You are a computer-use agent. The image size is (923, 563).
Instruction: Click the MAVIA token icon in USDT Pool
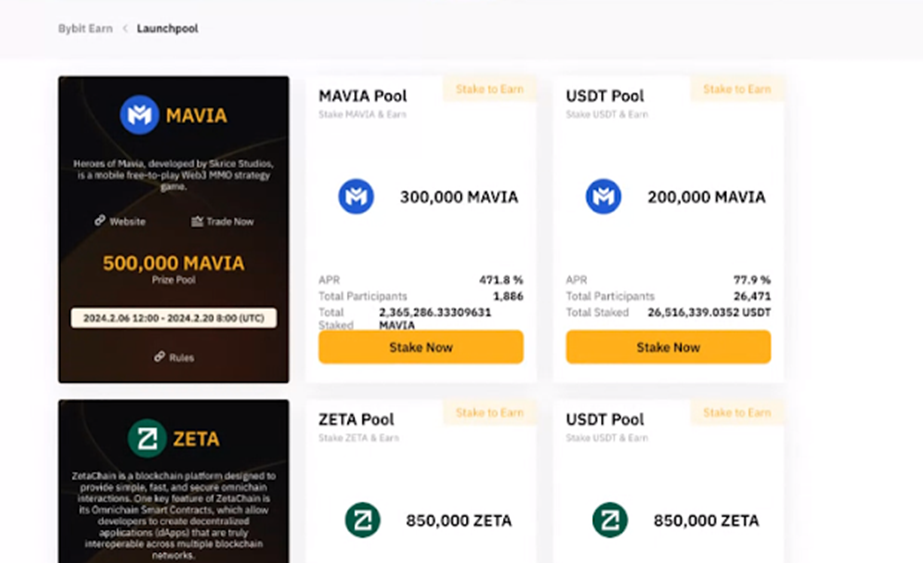coord(603,196)
